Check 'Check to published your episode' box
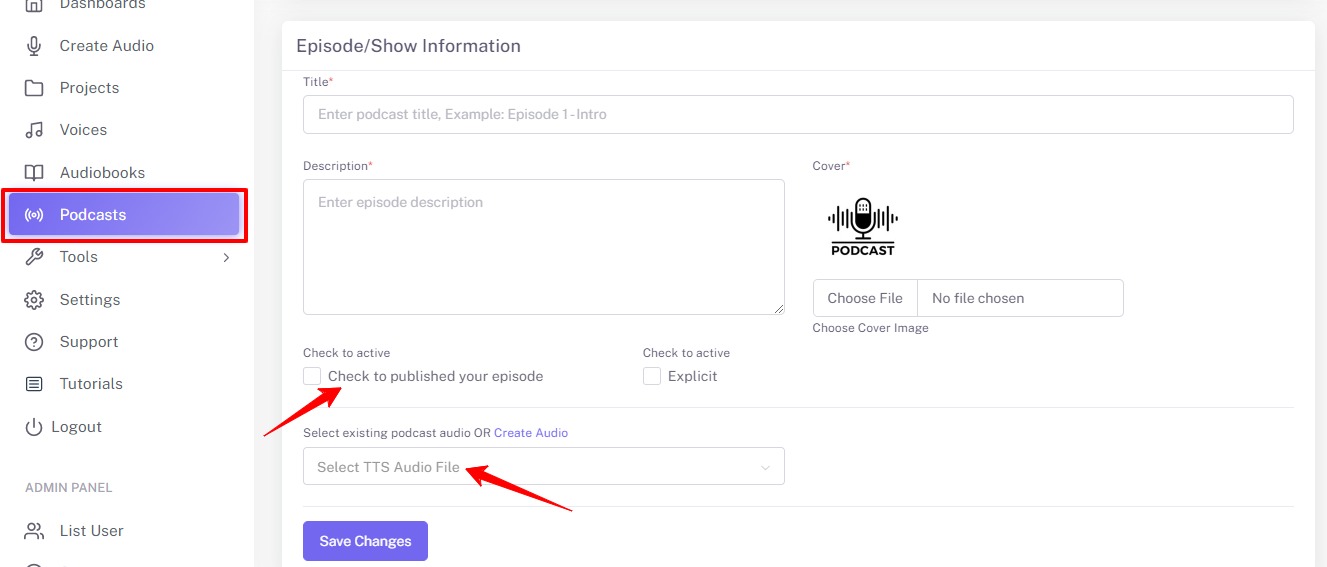 point(312,376)
